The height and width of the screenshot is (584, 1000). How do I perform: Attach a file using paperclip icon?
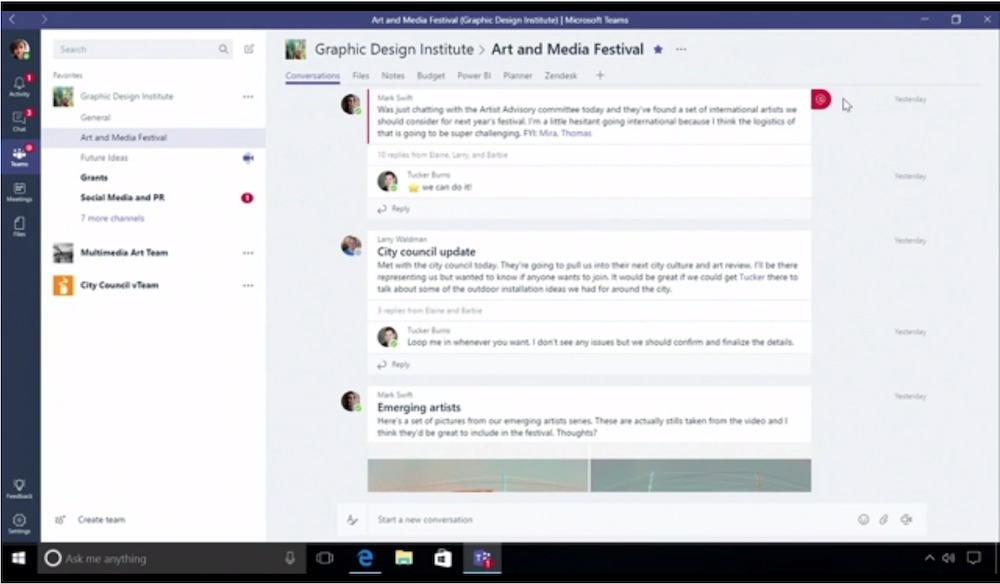[x=884, y=520]
